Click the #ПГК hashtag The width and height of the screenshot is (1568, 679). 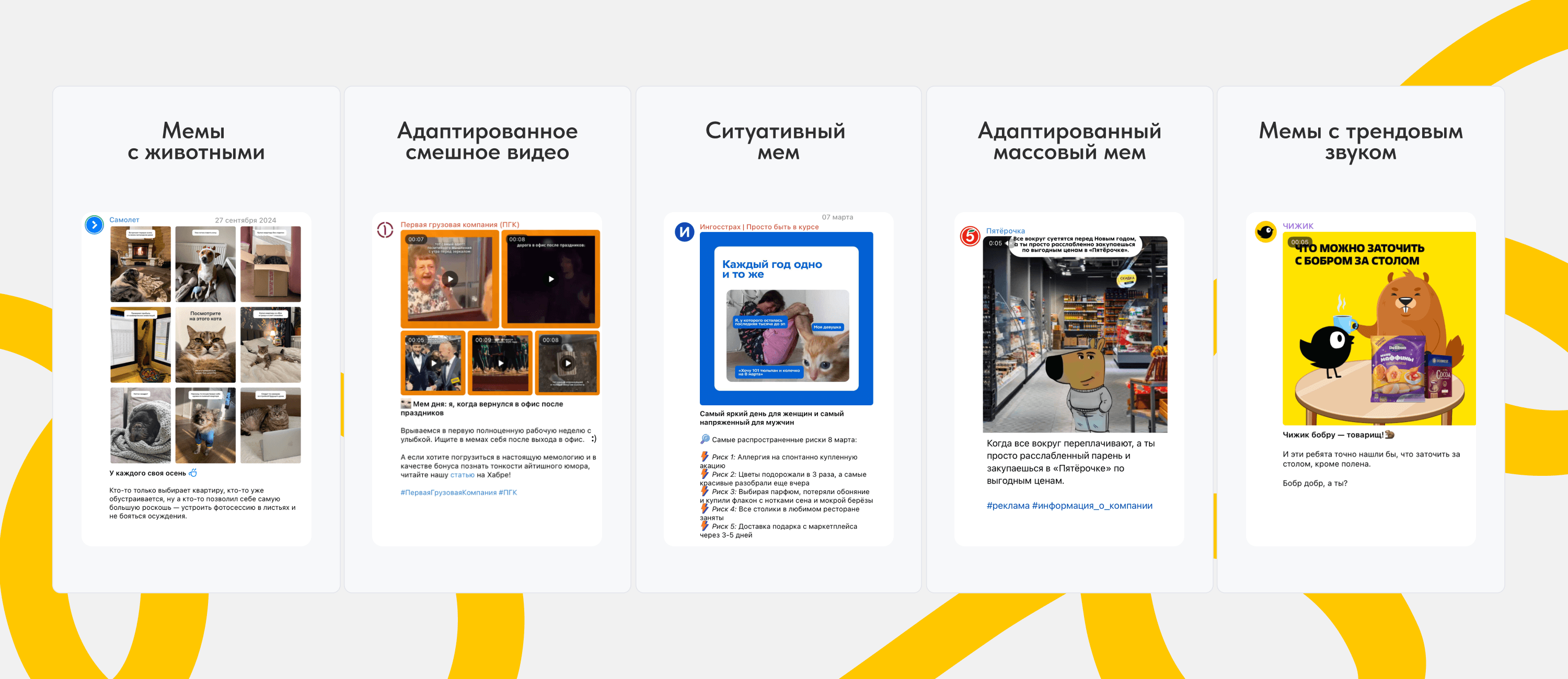(x=508, y=493)
